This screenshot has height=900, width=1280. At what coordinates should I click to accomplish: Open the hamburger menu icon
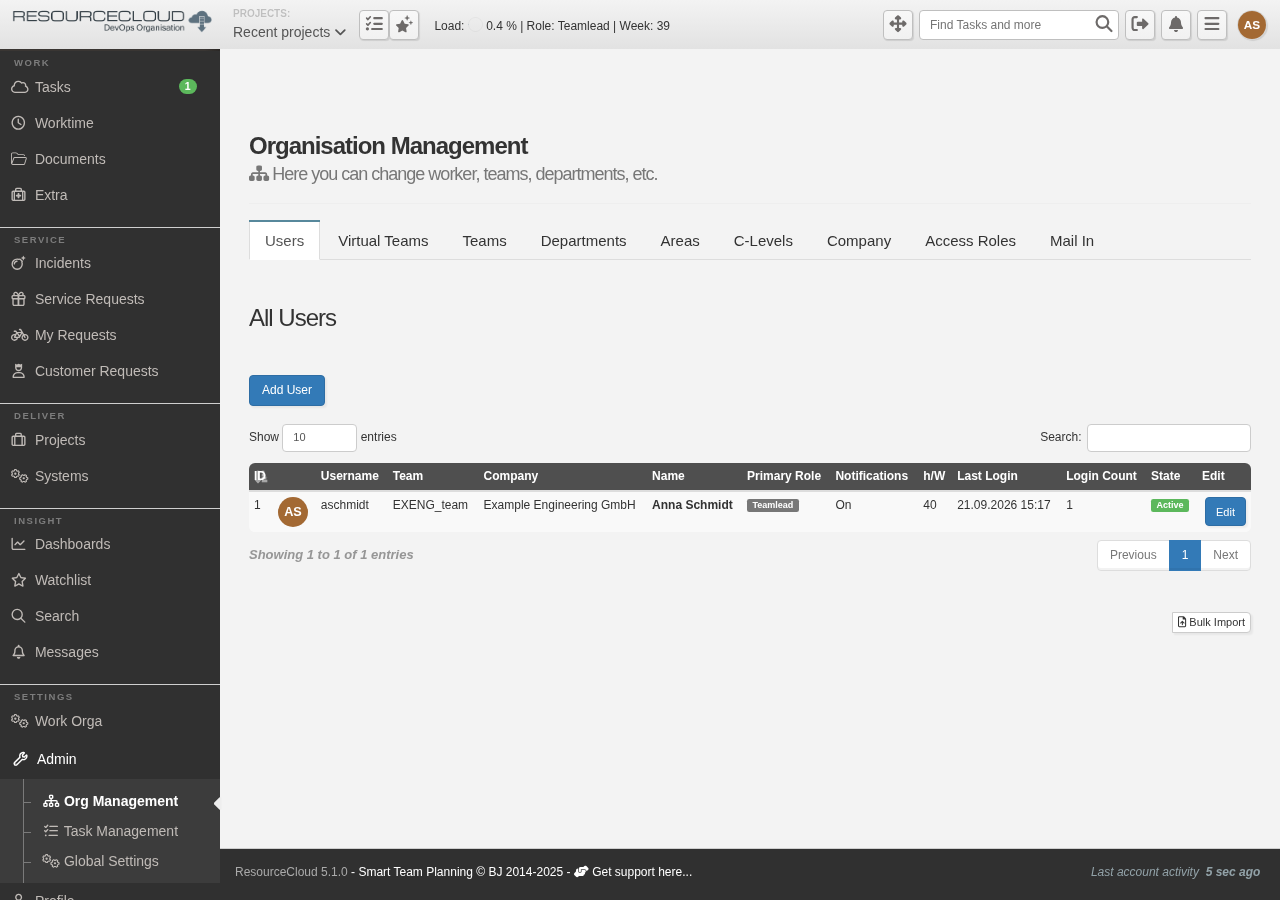(x=1212, y=25)
